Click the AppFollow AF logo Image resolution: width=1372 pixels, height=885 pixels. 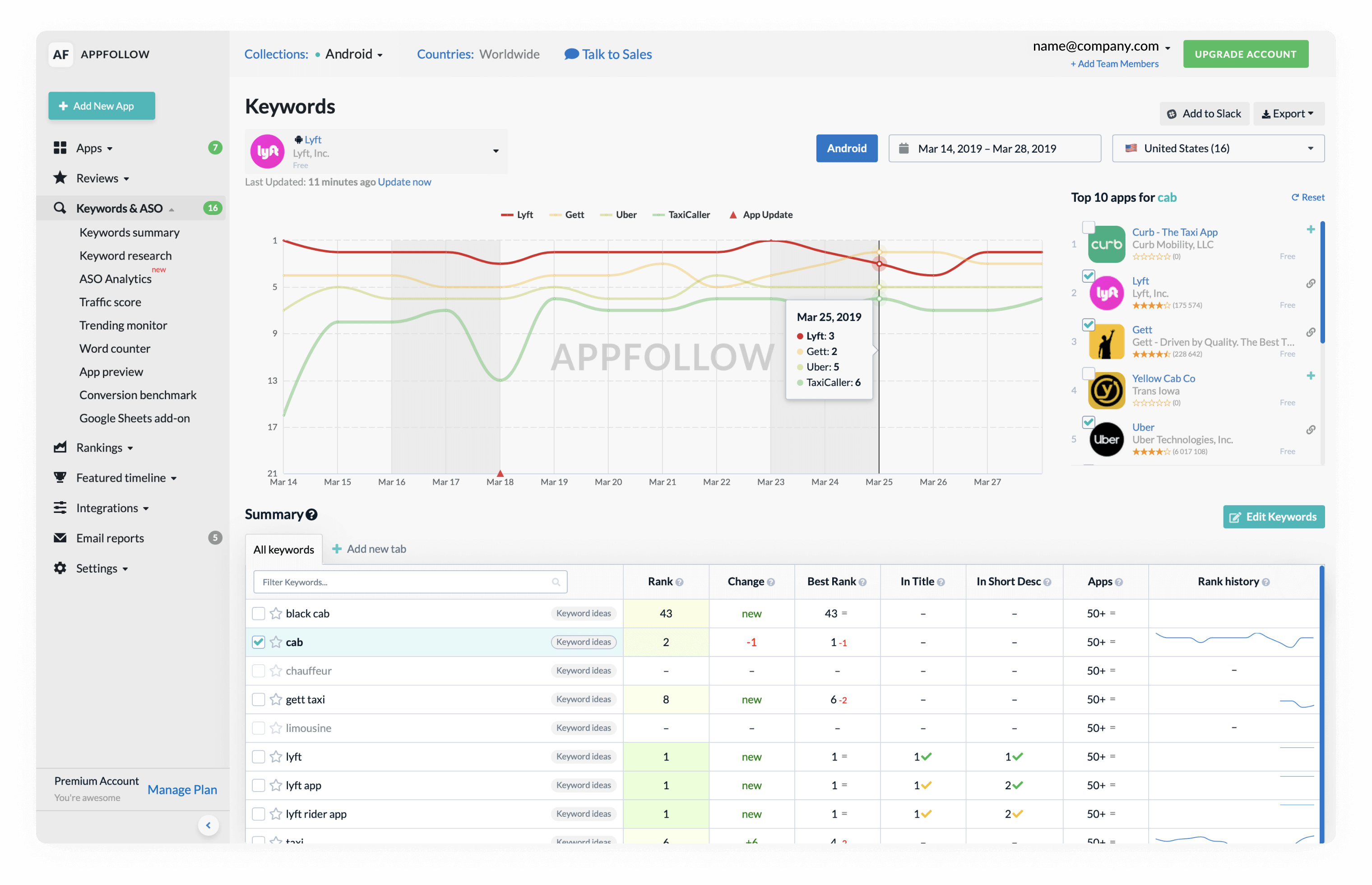[60, 54]
